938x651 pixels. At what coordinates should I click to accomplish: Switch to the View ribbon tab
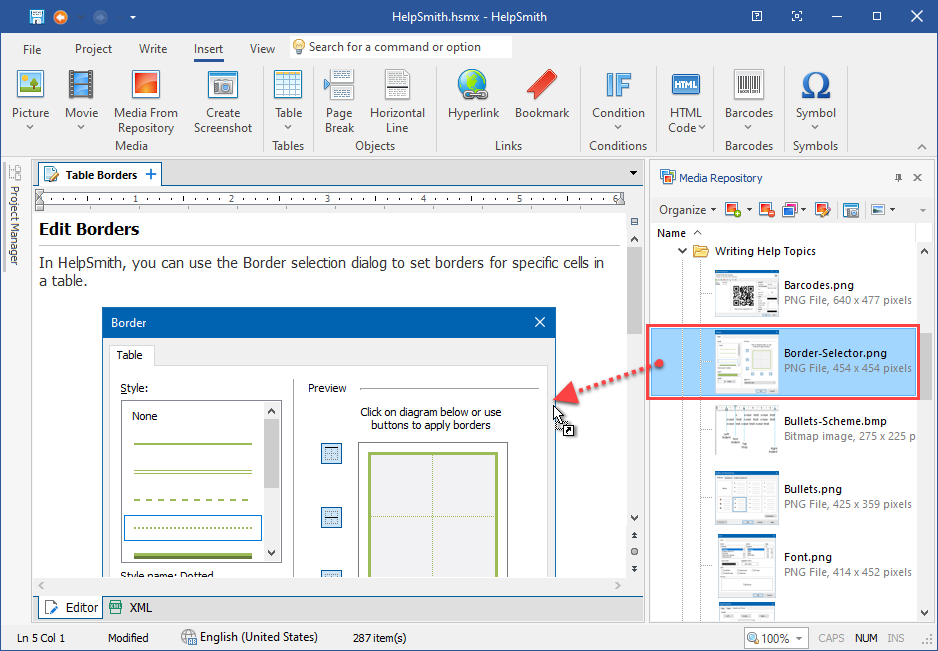coord(262,49)
